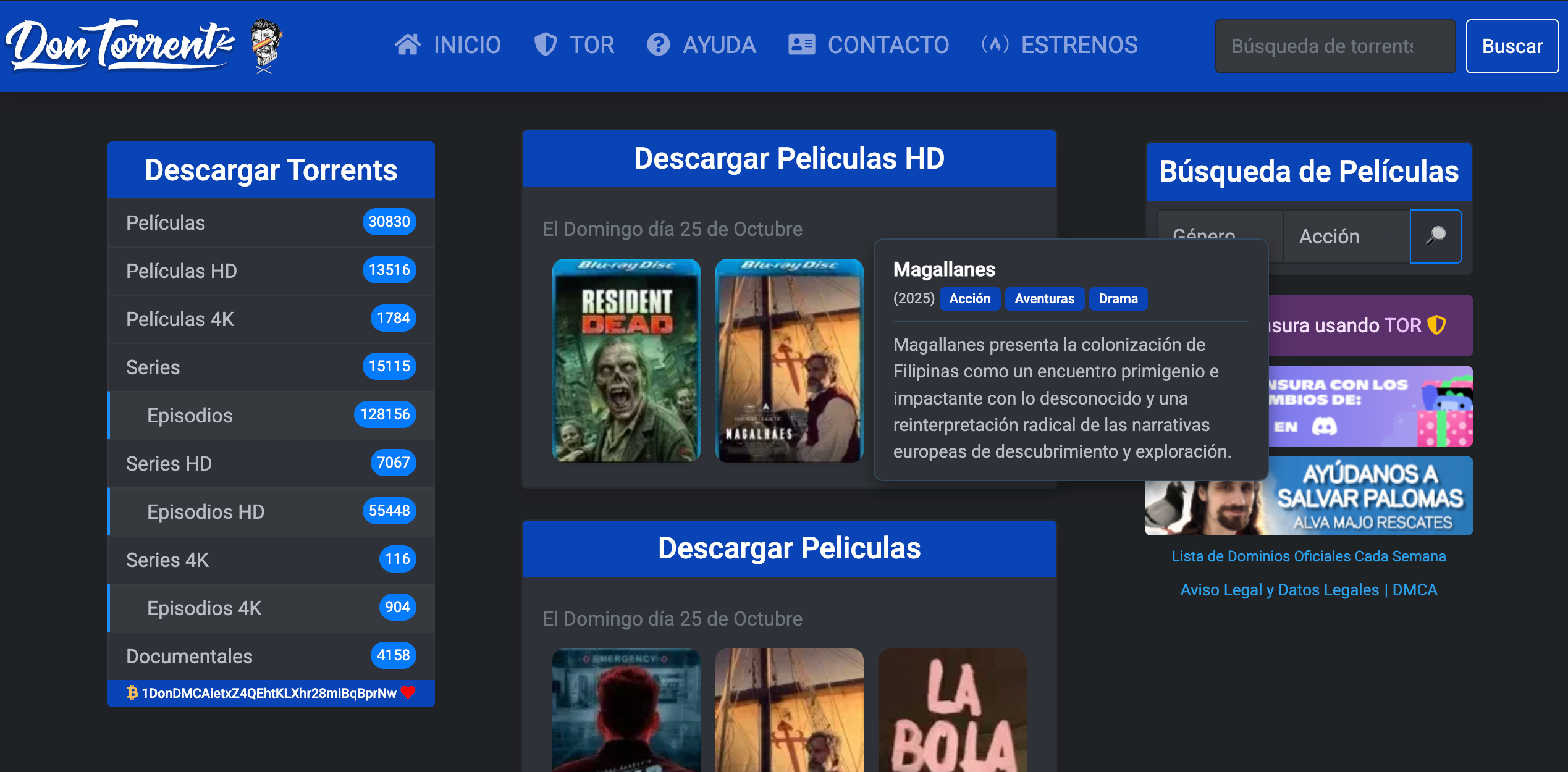
Task: Open the Series category
Action: click(271, 367)
